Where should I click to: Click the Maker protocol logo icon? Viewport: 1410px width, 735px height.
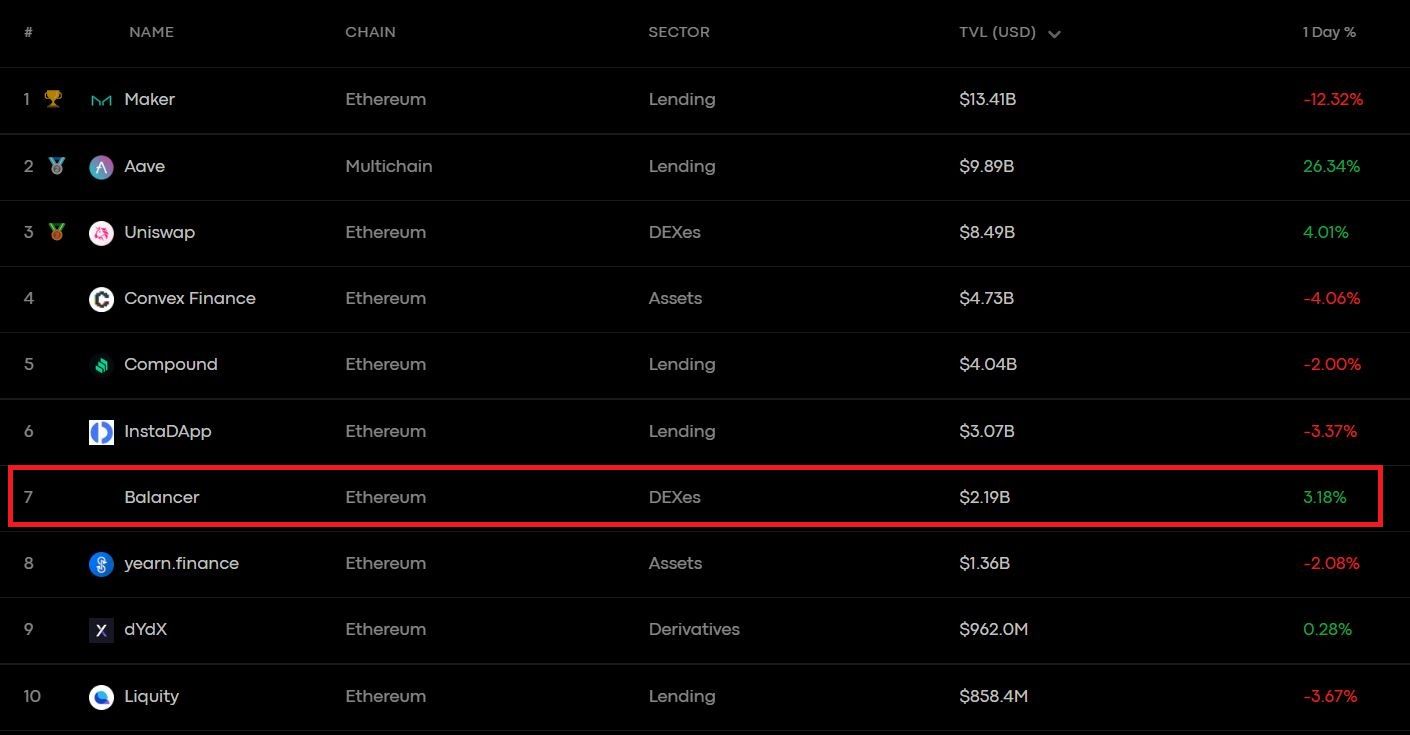pyautogui.click(x=101, y=100)
